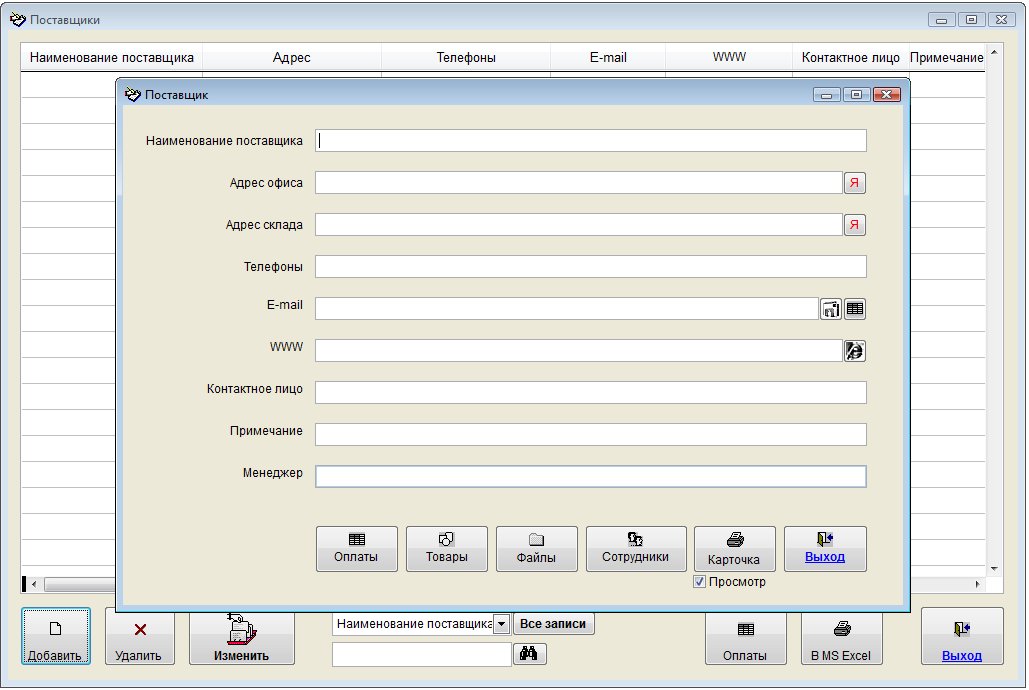1029x690 pixels.
Task: Focus the search text field at bottom
Action: [421, 654]
